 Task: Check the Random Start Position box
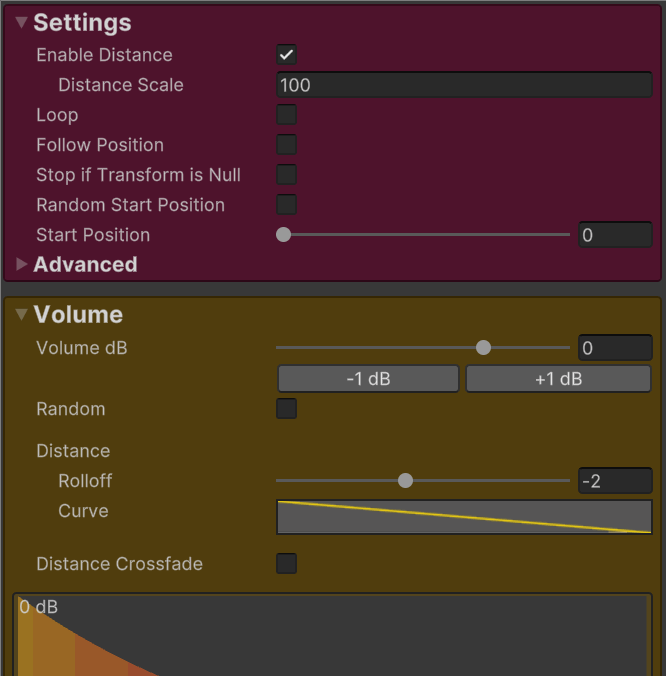(287, 205)
